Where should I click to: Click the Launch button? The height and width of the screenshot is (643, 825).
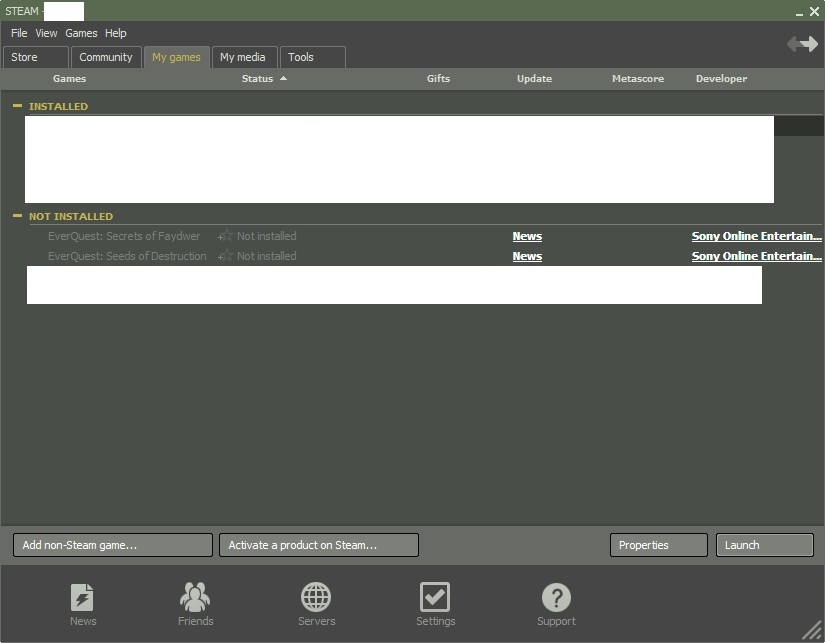pos(764,545)
